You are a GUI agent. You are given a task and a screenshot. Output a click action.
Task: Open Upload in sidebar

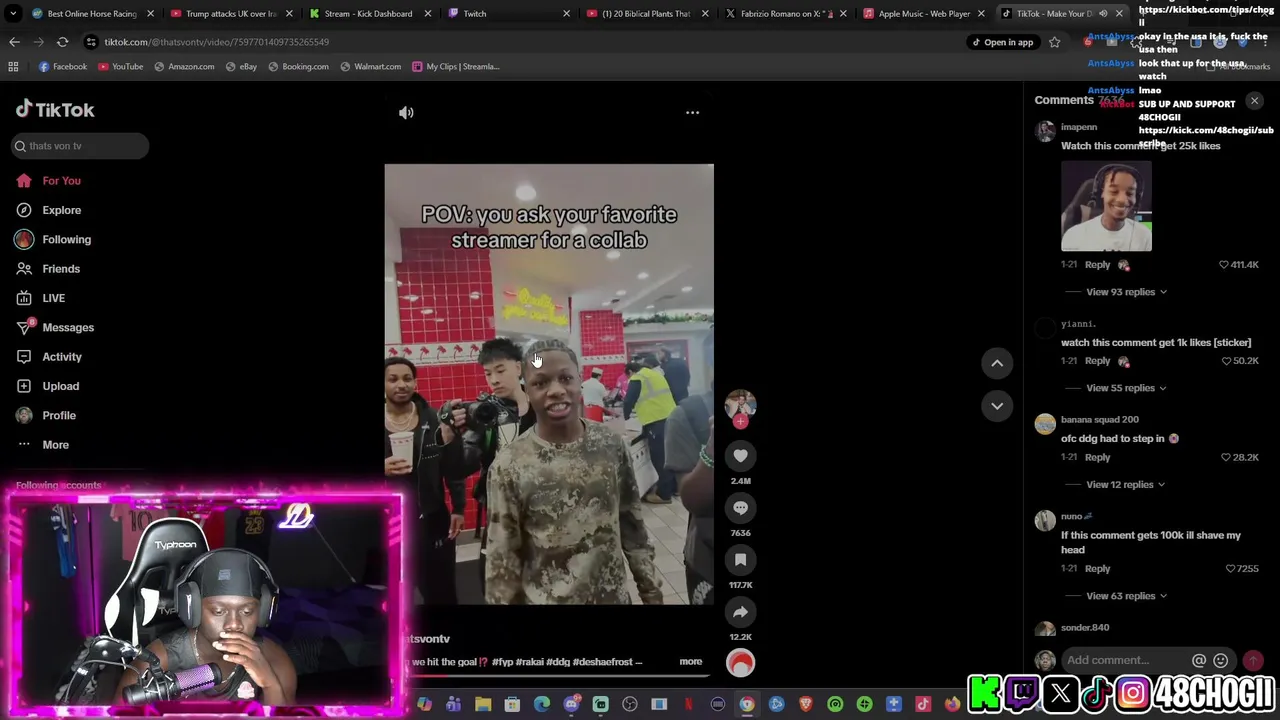point(60,386)
